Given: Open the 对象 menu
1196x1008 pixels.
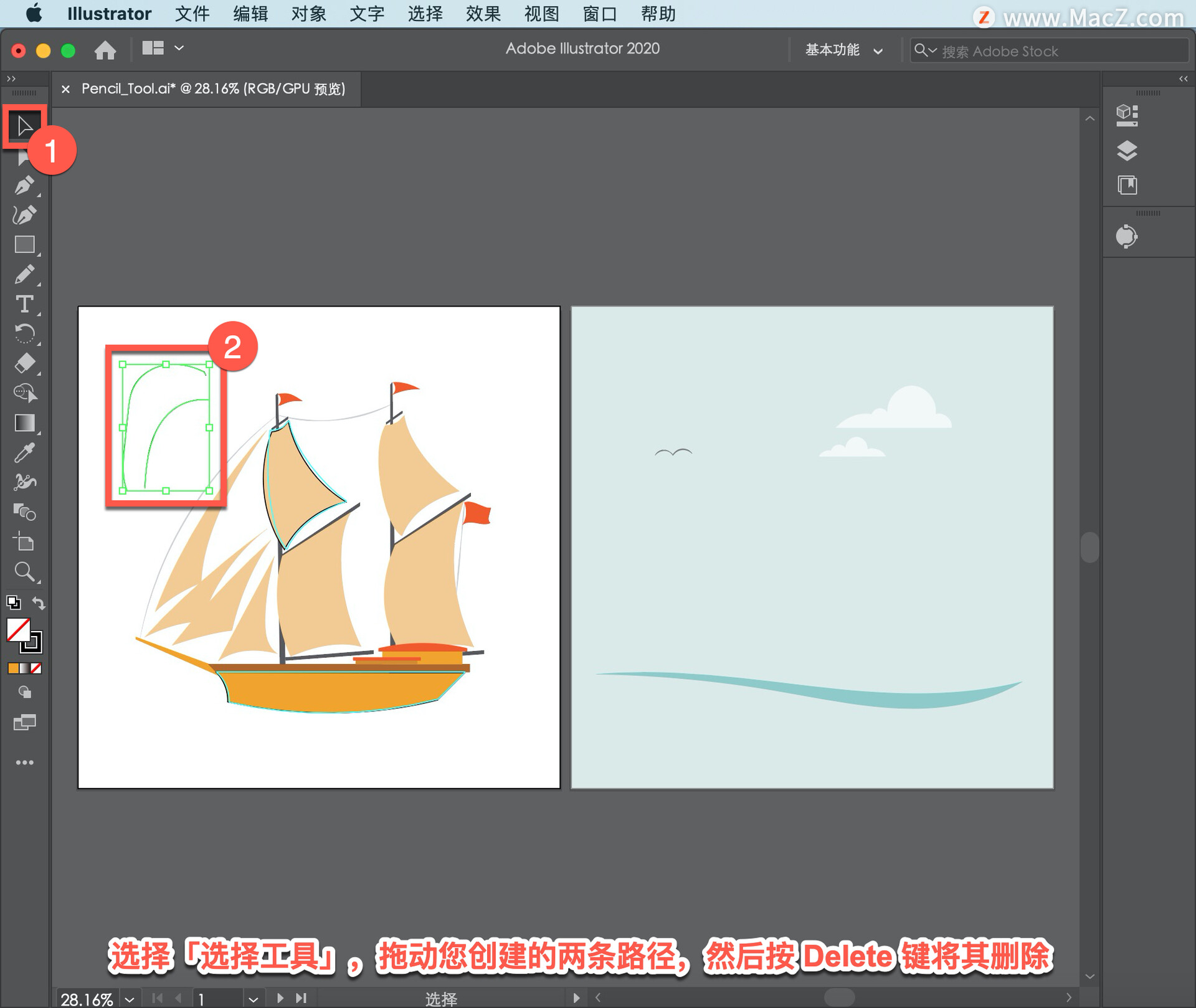Looking at the screenshot, I should [x=309, y=14].
